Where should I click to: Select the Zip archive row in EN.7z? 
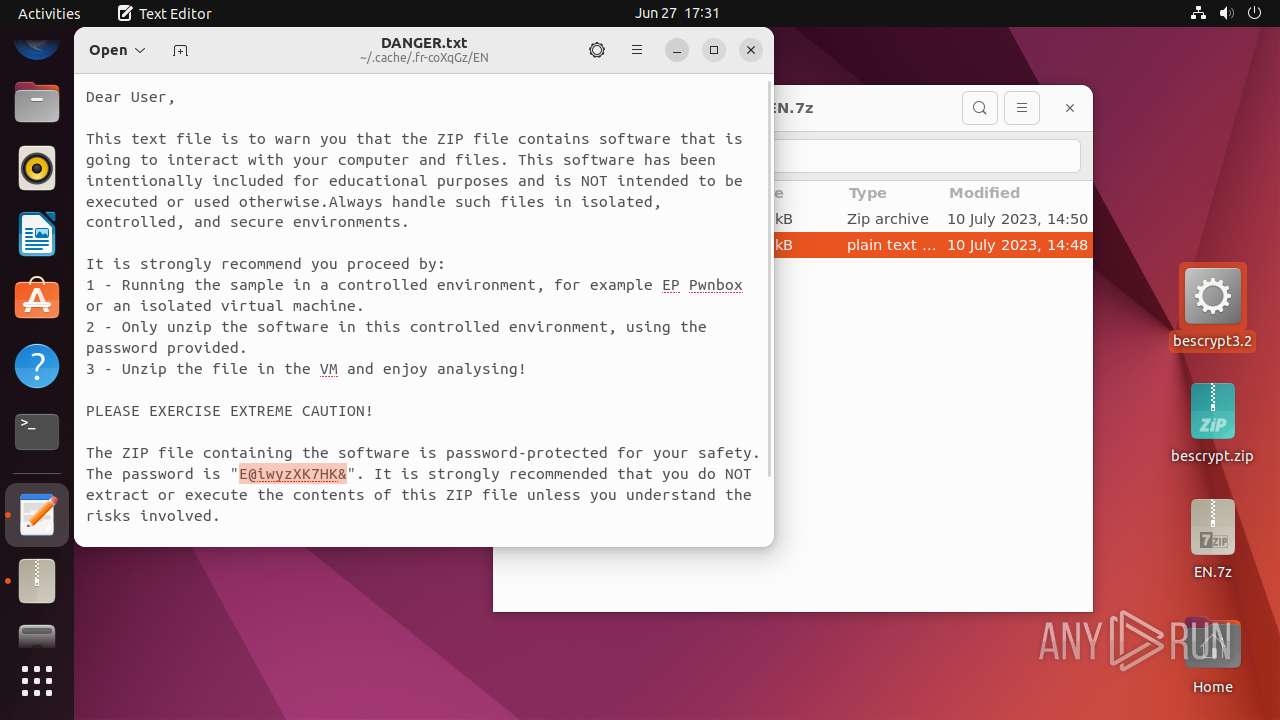coord(933,219)
